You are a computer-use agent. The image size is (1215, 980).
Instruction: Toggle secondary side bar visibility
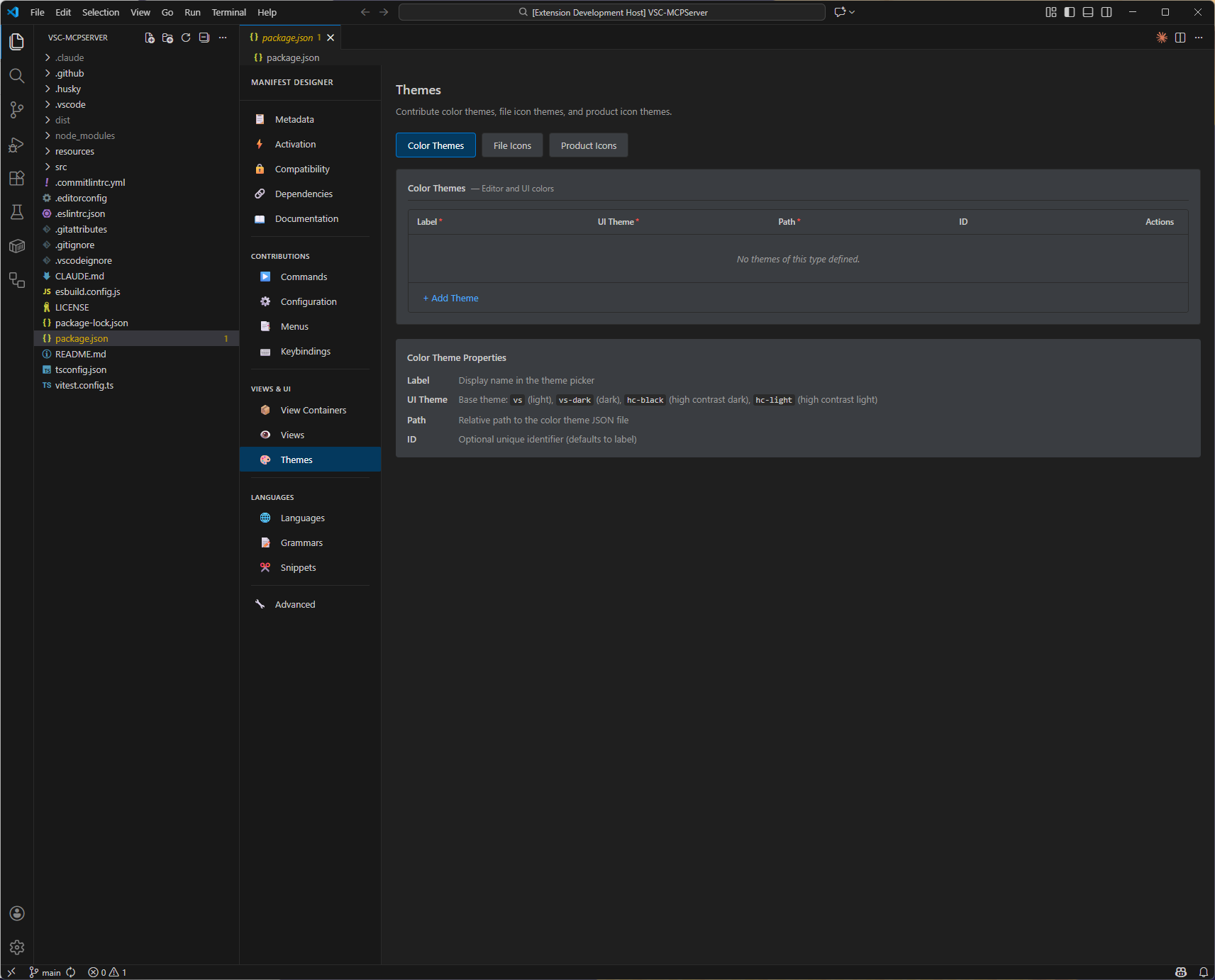click(x=1106, y=12)
